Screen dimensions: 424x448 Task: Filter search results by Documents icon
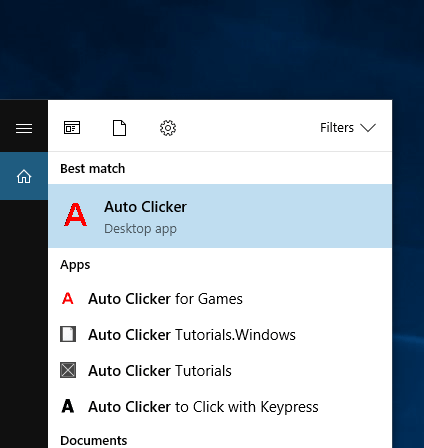click(119, 128)
